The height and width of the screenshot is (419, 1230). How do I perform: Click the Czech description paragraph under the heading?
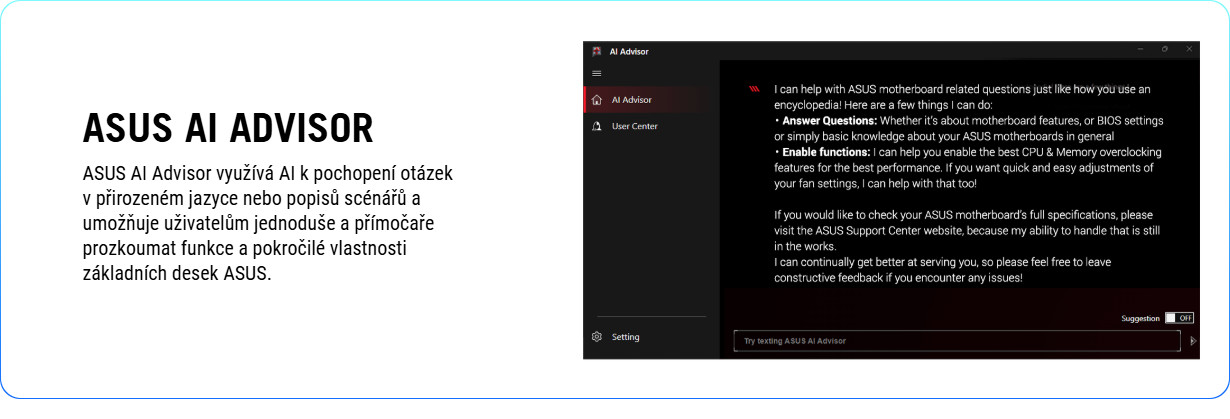click(268, 222)
